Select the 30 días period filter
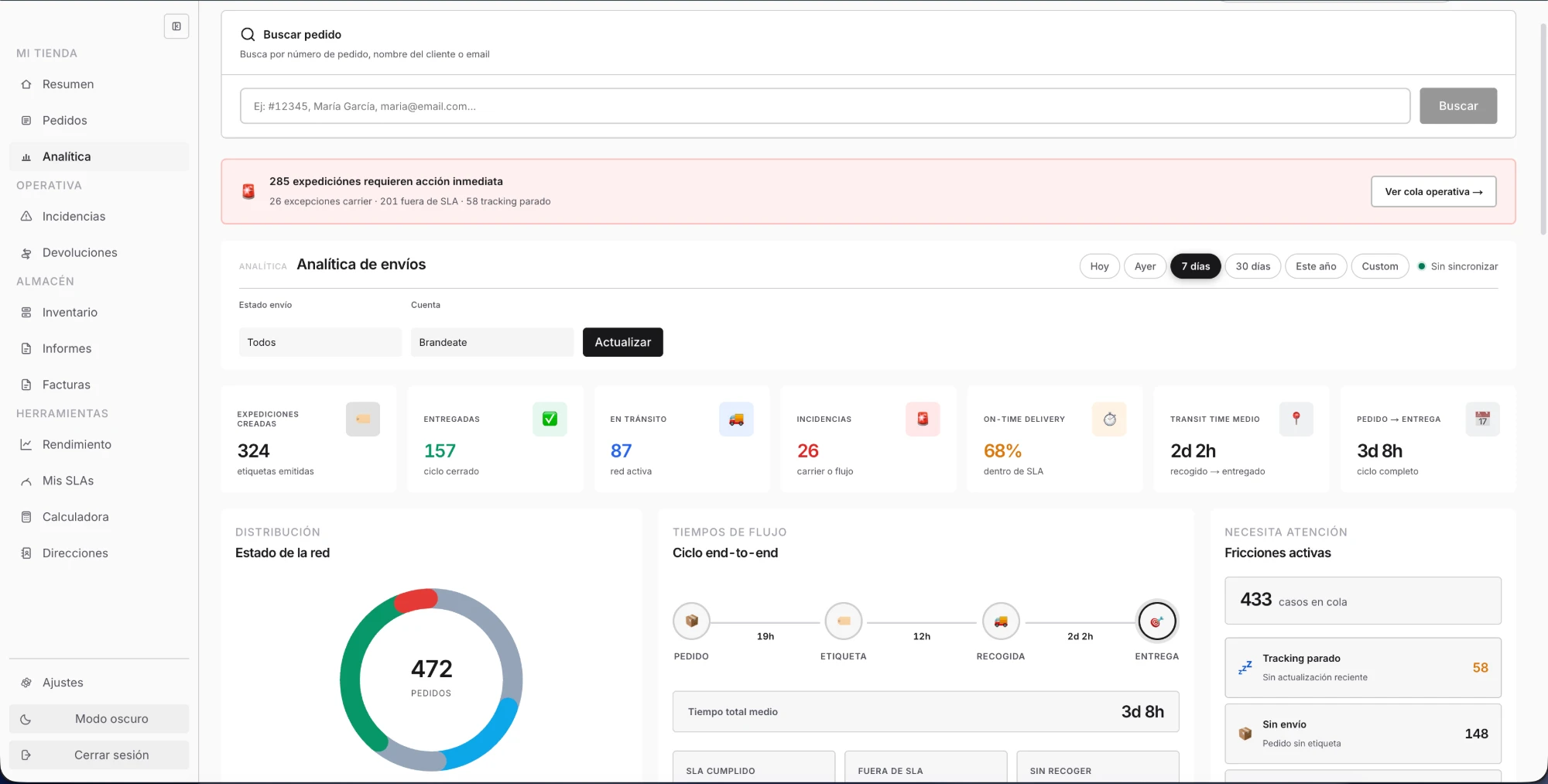Image resolution: width=1548 pixels, height=784 pixels. pos(1252,266)
